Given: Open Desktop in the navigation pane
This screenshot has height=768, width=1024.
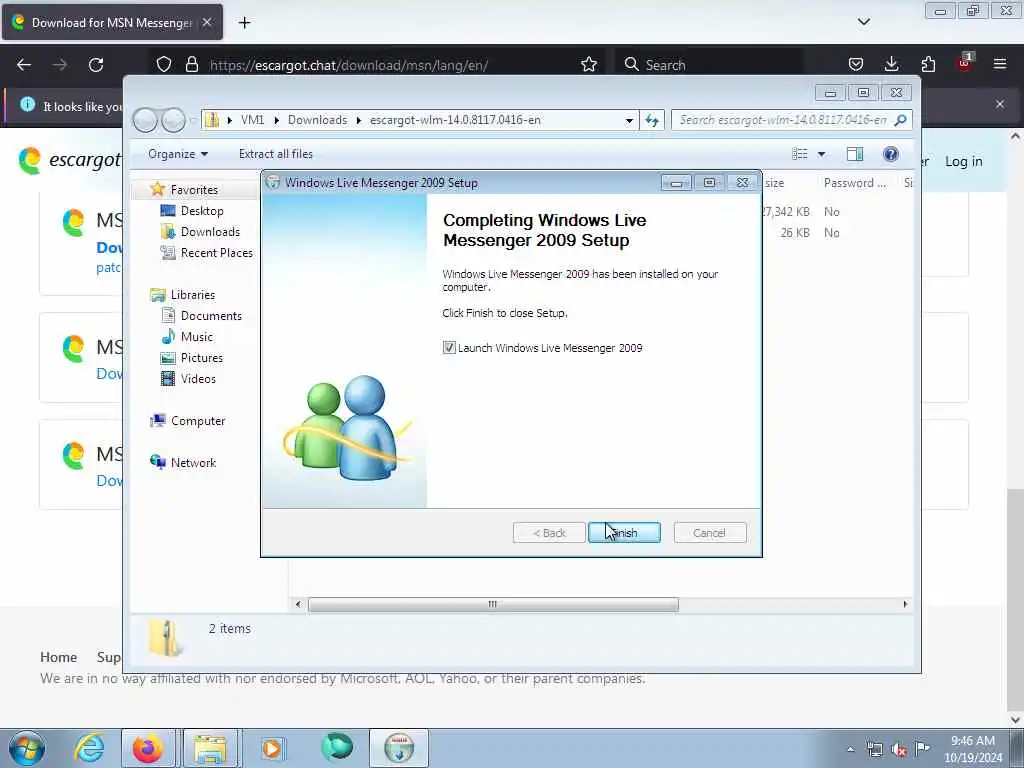Looking at the screenshot, I should pos(202,211).
